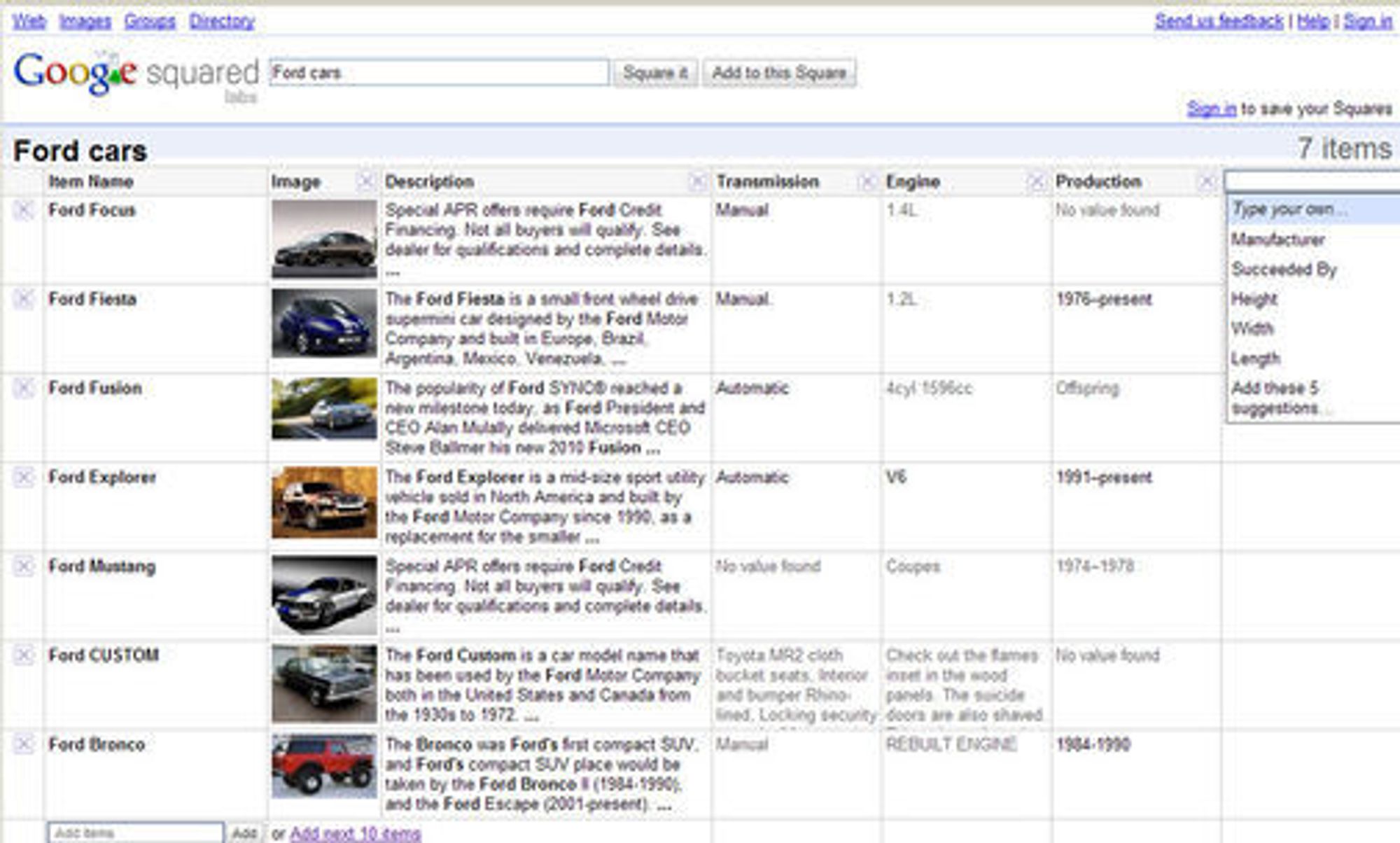Select the Ford Focus item name

click(x=92, y=210)
